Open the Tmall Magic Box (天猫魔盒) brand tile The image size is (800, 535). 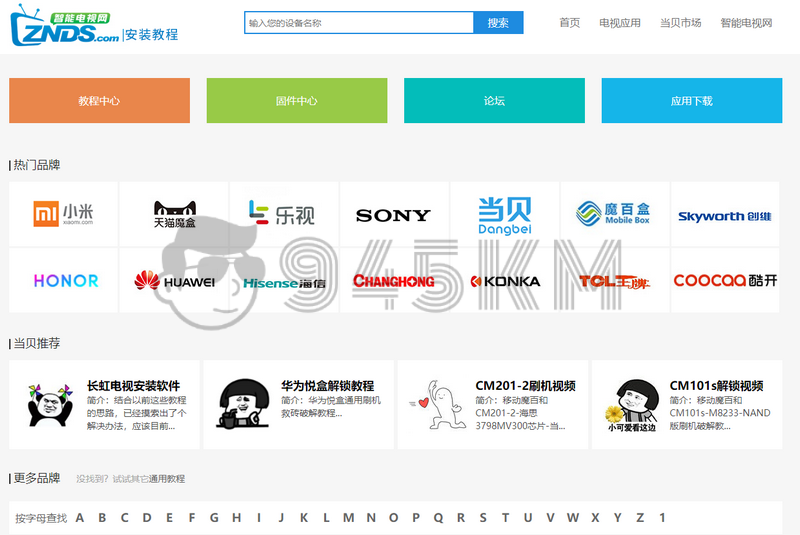click(x=174, y=214)
